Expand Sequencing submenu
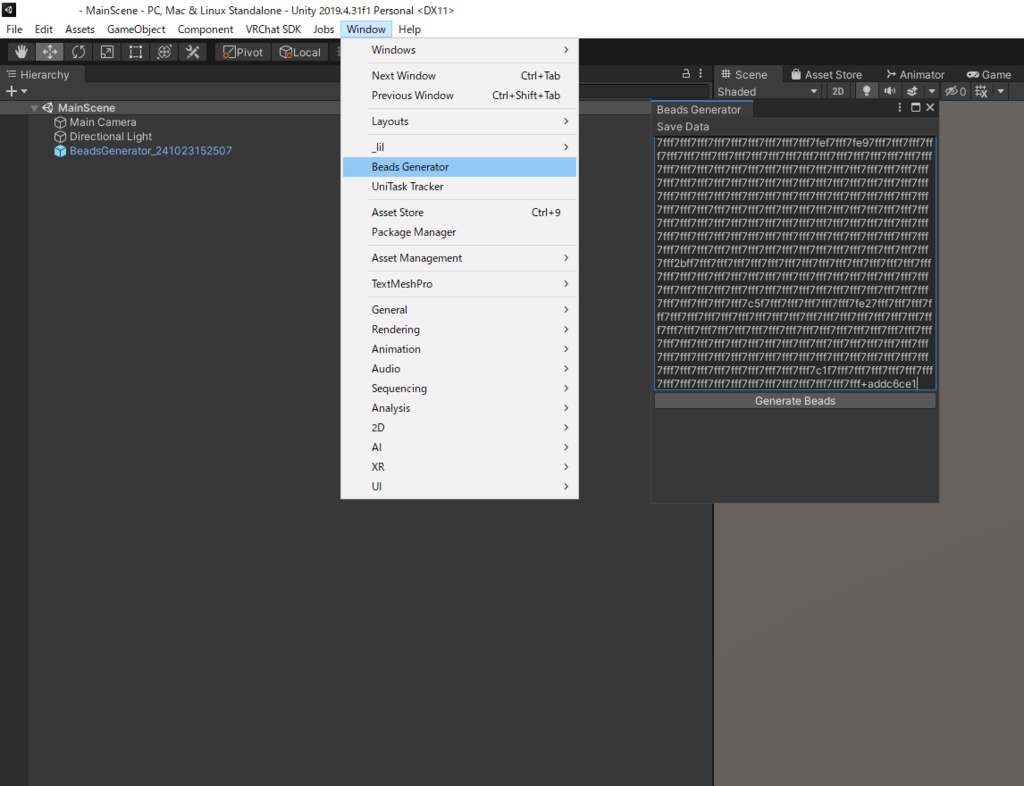 pyautogui.click(x=460, y=388)
